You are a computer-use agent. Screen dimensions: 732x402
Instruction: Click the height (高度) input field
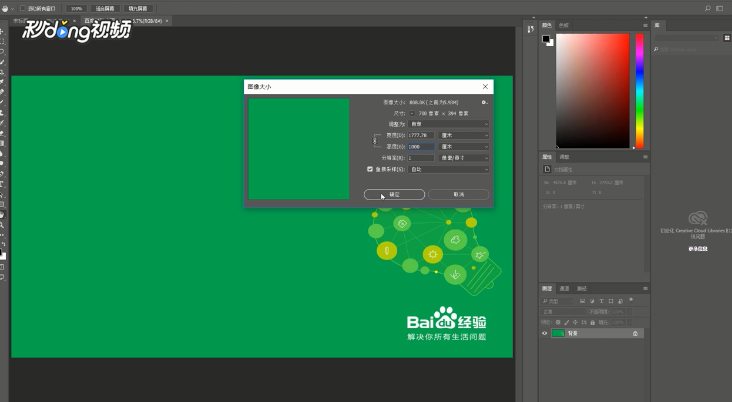421,147
